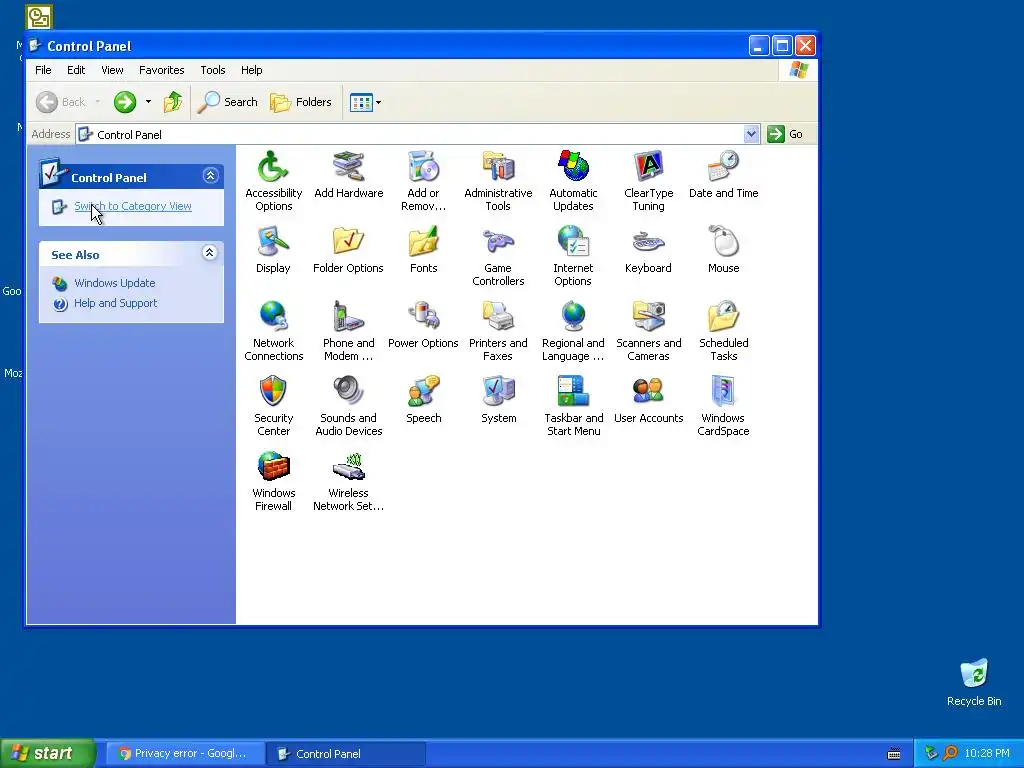Open the Edit menu
This screenshot has width=1024, height=768.
click(x=76, y=70)
